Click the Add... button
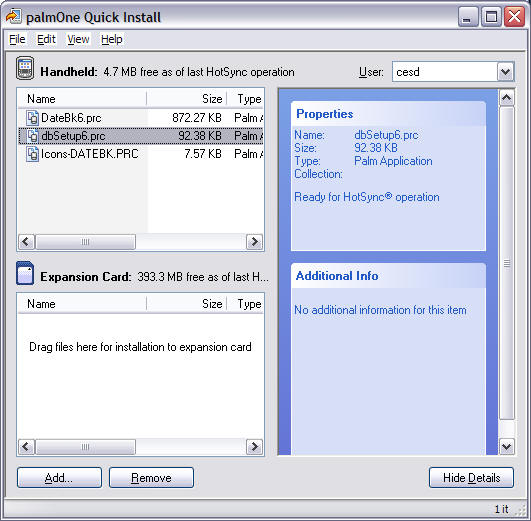 (x=59, y=478)
